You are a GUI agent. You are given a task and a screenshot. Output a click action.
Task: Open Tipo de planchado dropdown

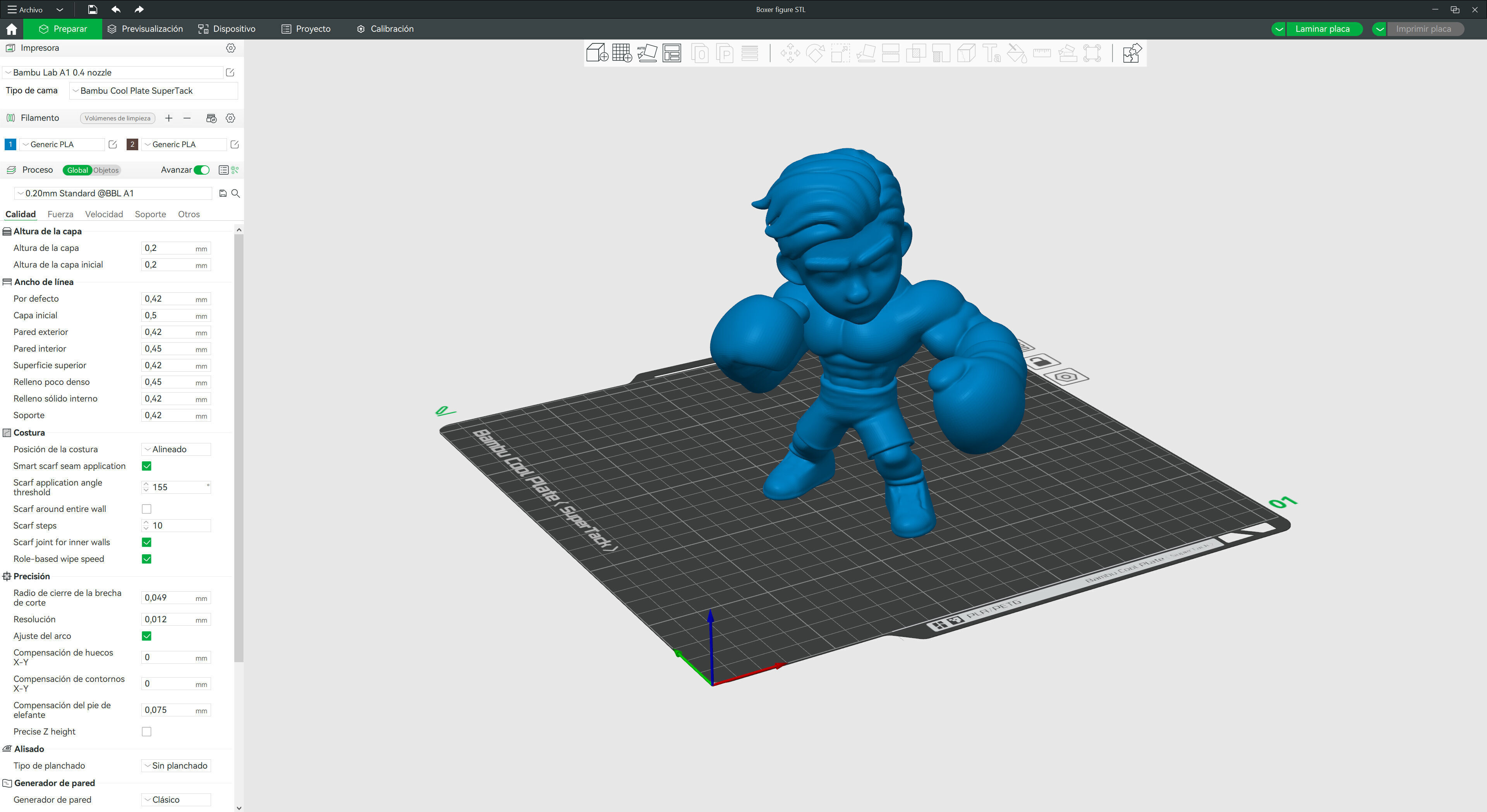pos(176,766)
